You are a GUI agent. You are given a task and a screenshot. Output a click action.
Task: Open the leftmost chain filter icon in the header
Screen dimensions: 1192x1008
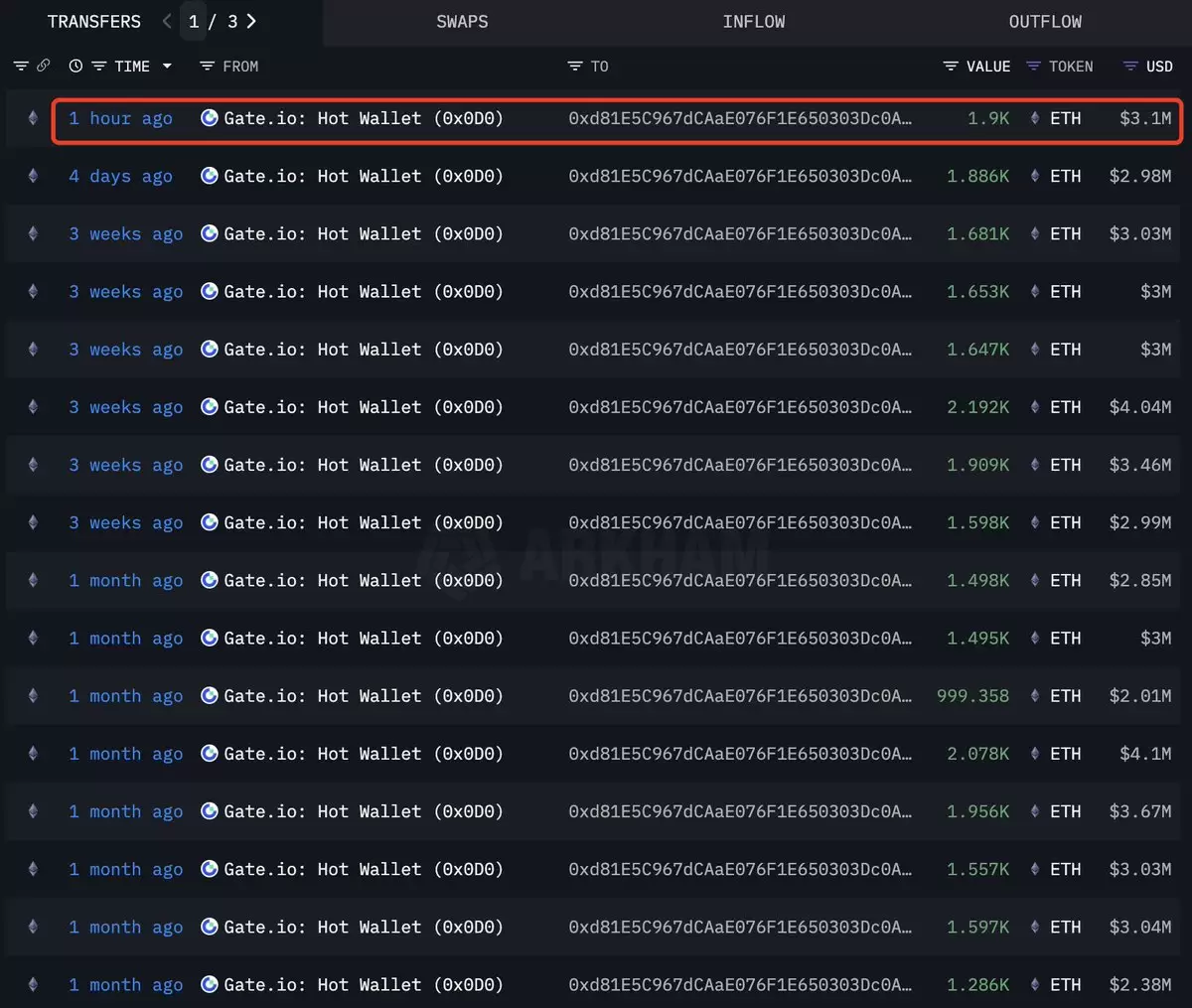(x=21, y=66)
